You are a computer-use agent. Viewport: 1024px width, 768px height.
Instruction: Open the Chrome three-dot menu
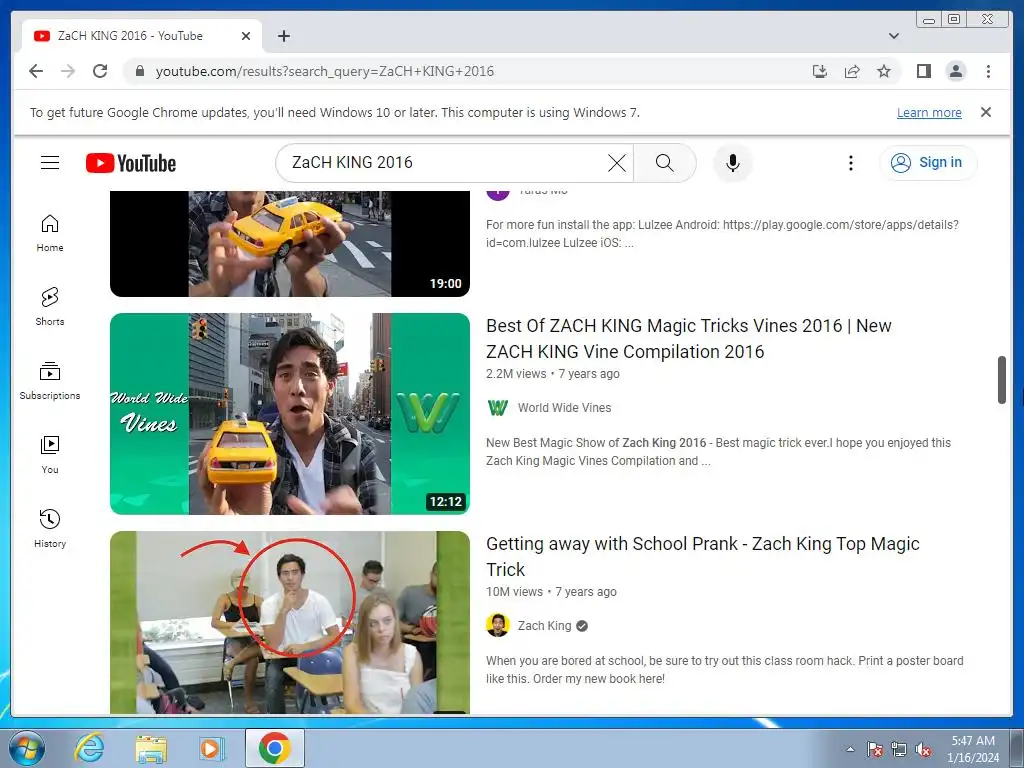(988, 71)
